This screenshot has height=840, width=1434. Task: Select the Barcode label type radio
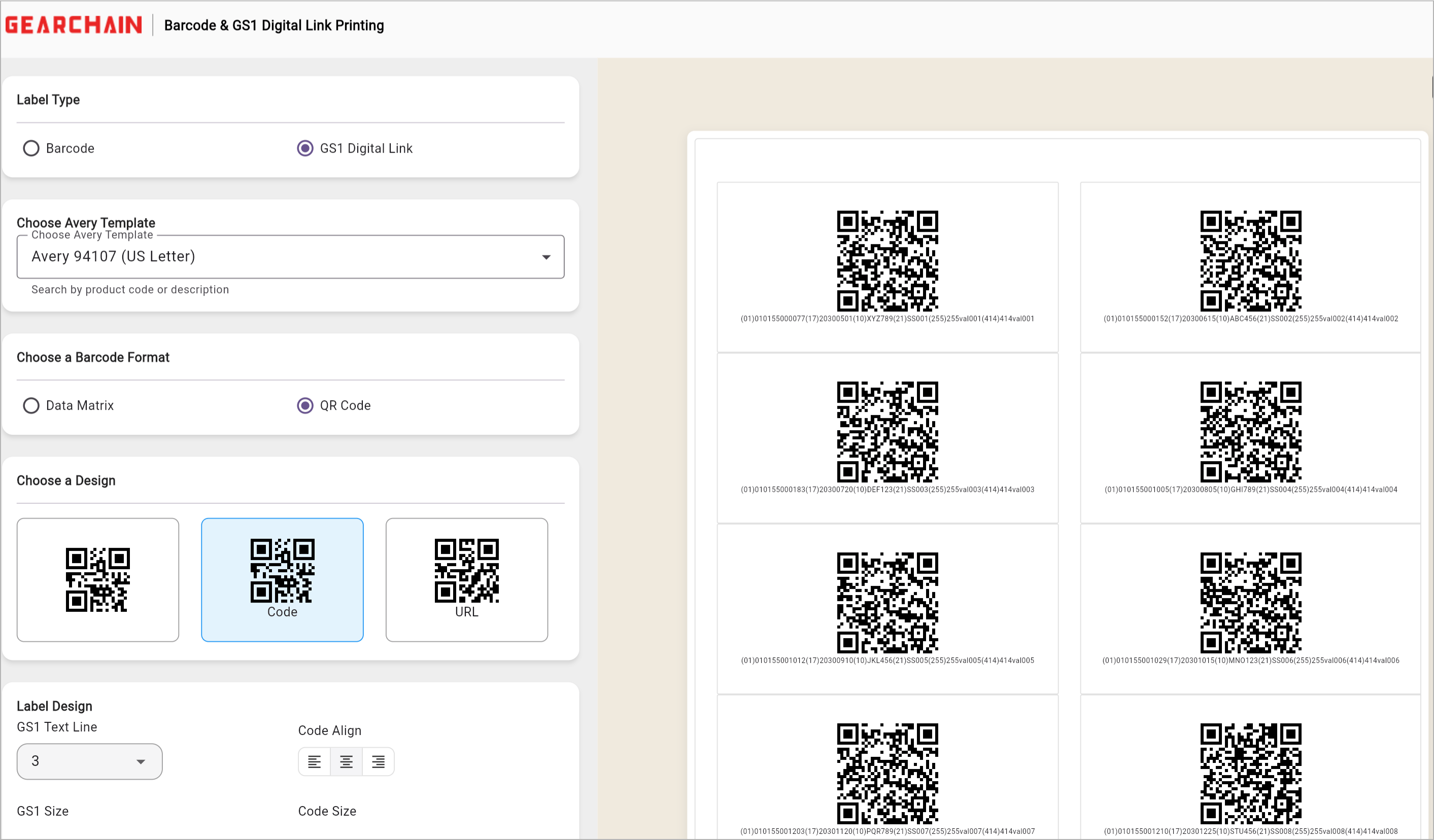(31, 149)
